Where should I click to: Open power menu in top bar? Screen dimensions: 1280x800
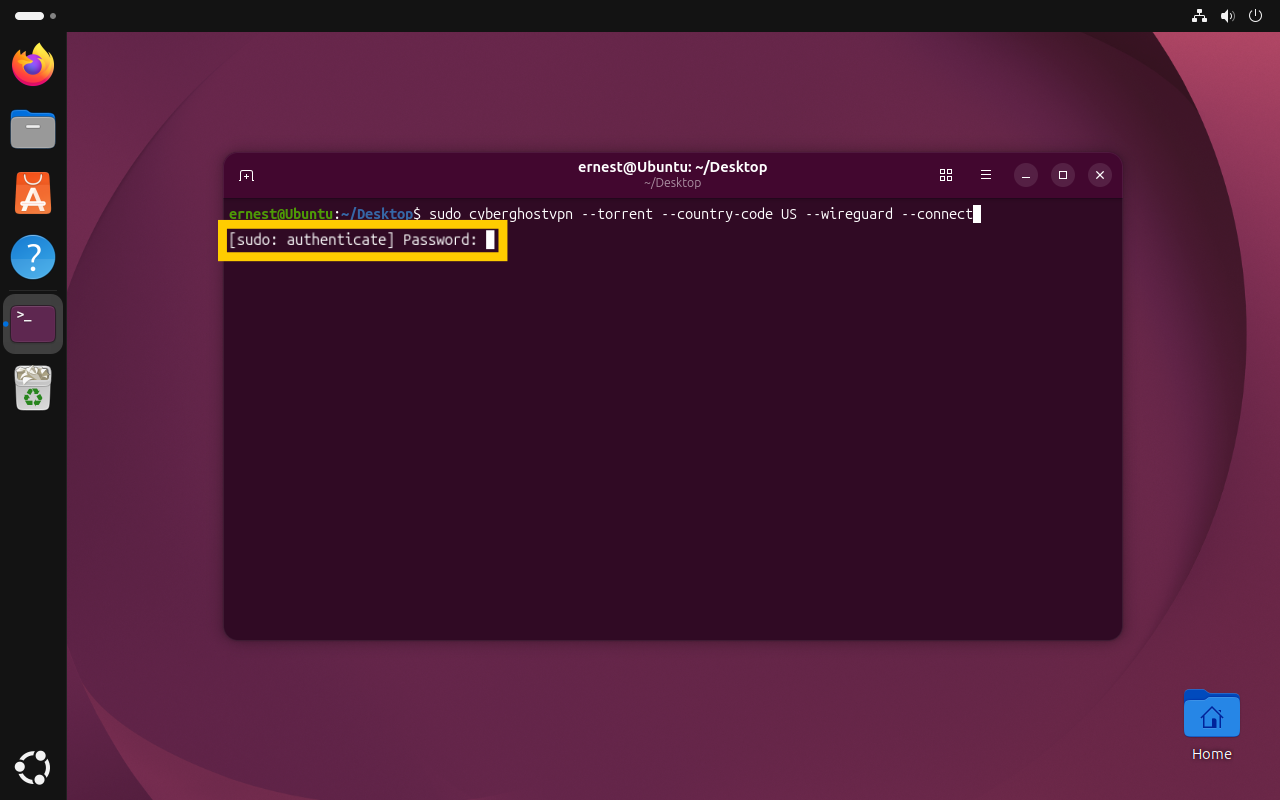[1256, 16]
